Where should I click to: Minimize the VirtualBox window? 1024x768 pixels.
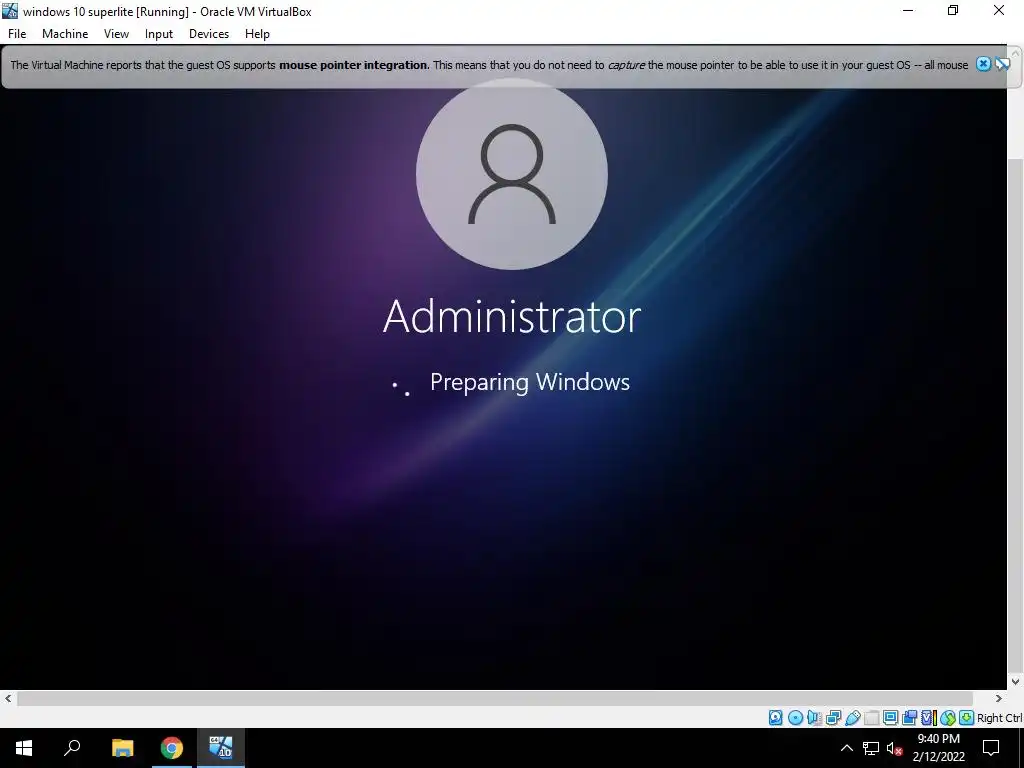(908, 10)
